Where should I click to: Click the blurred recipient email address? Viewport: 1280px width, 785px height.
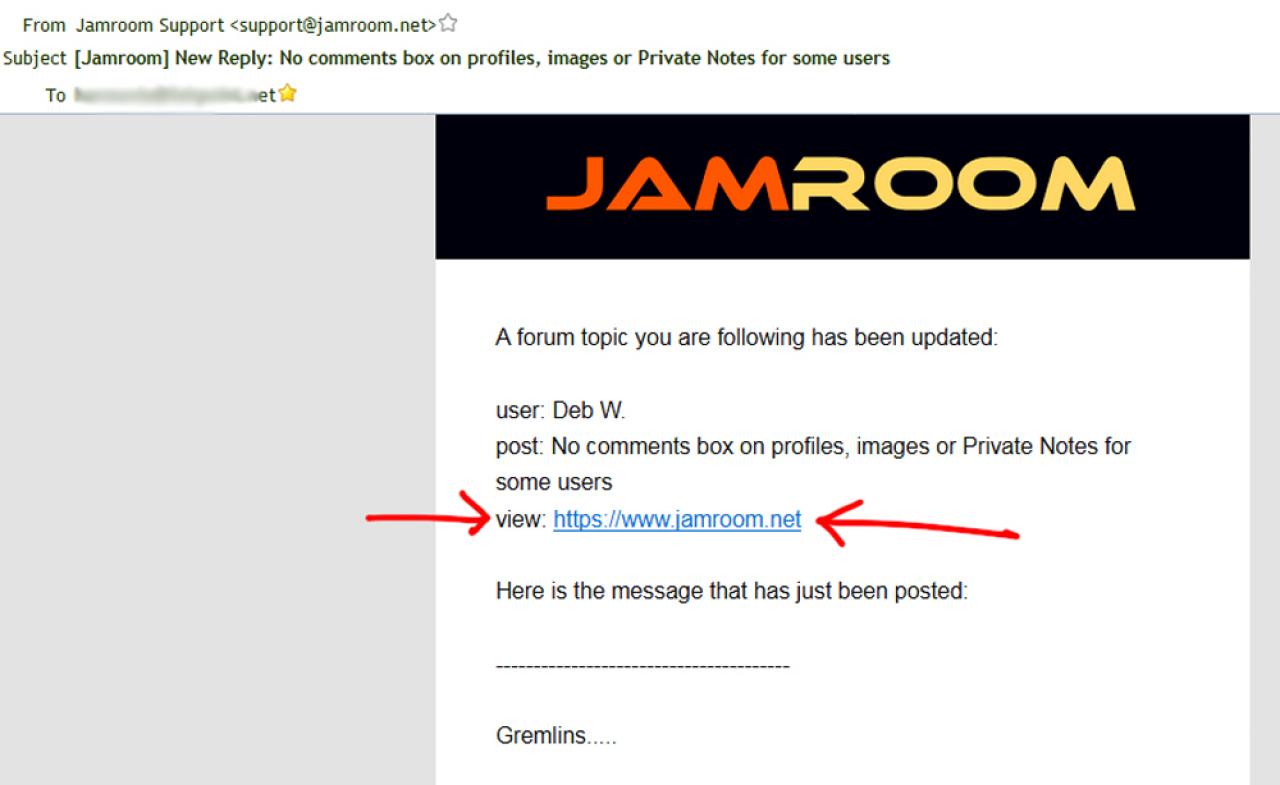tap(175, 95)
